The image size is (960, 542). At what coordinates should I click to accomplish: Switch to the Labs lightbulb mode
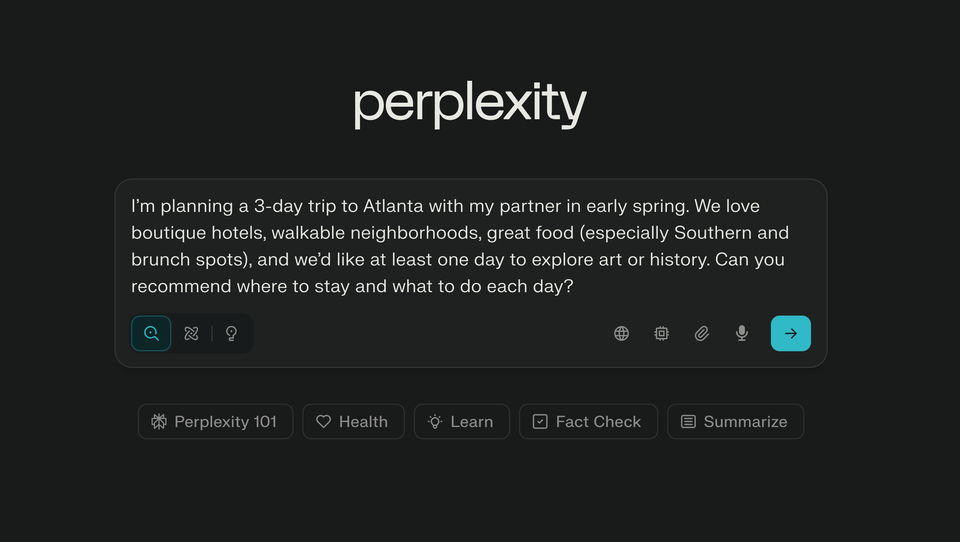point(231,334)
